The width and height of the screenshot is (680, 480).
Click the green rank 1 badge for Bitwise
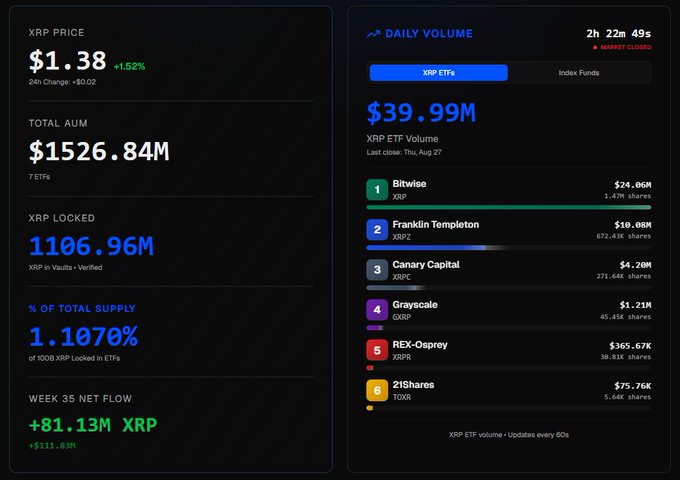pos(377,189)
